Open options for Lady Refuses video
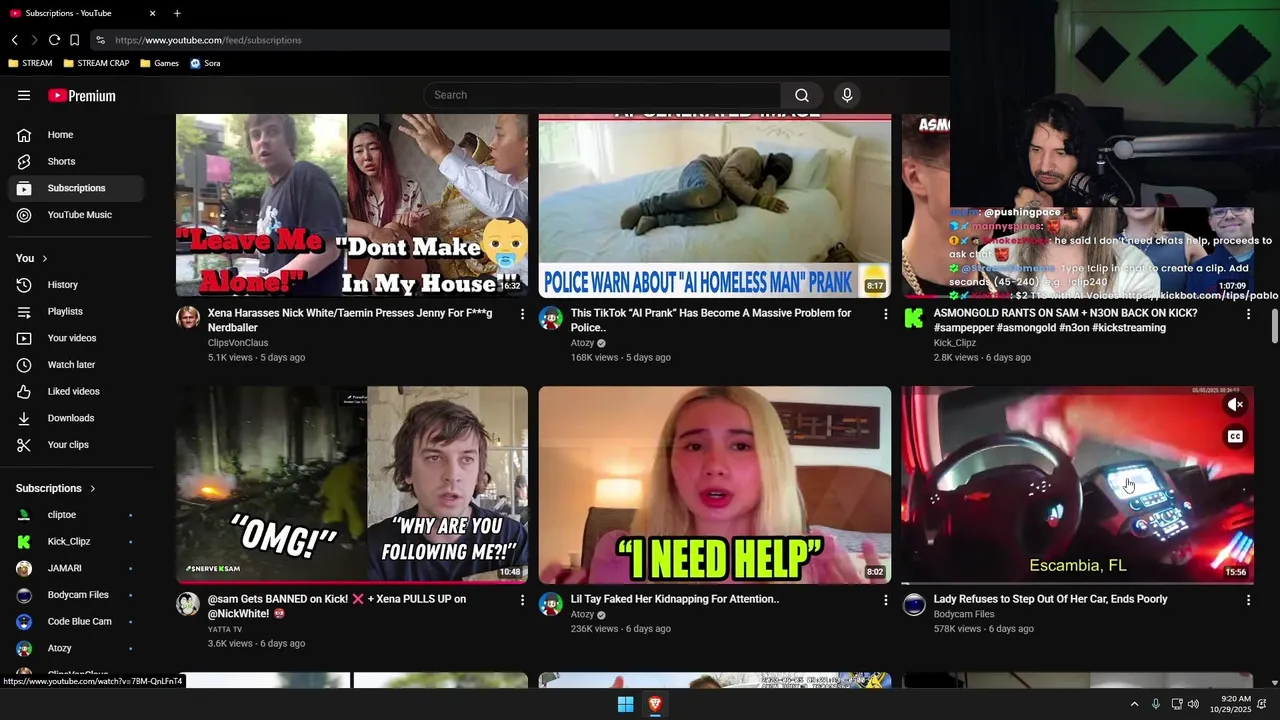The width and height of the screenshot is (1280, 720). (x=1248, y=600)
